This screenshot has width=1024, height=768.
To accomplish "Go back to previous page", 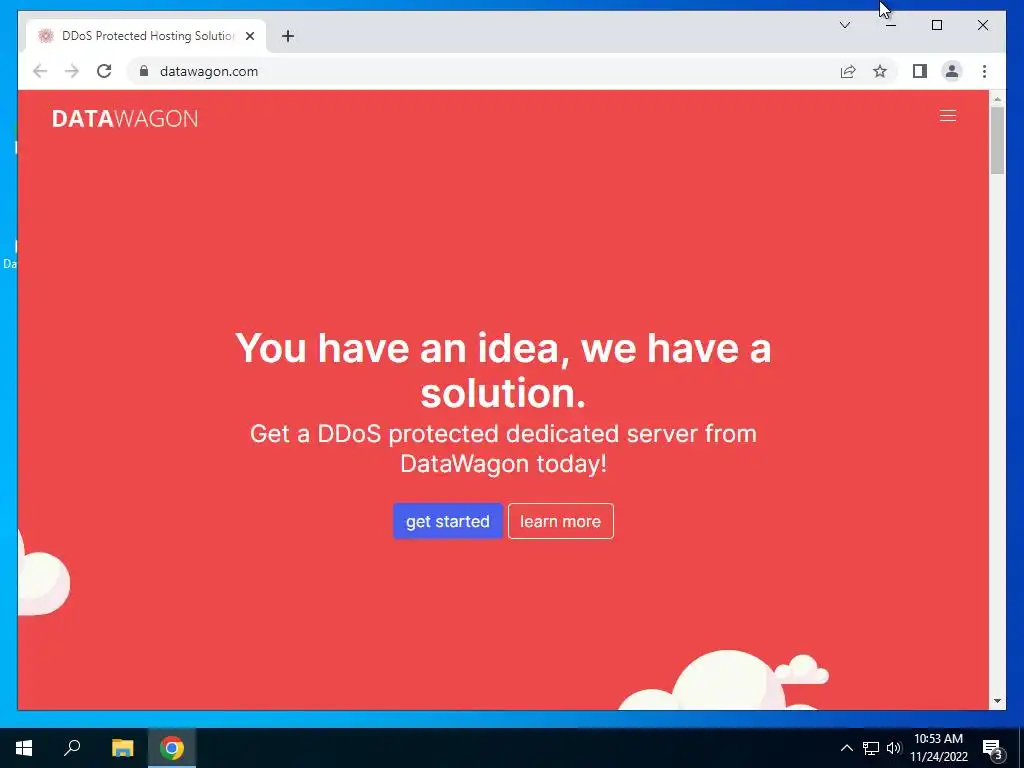I will point(40,71).
